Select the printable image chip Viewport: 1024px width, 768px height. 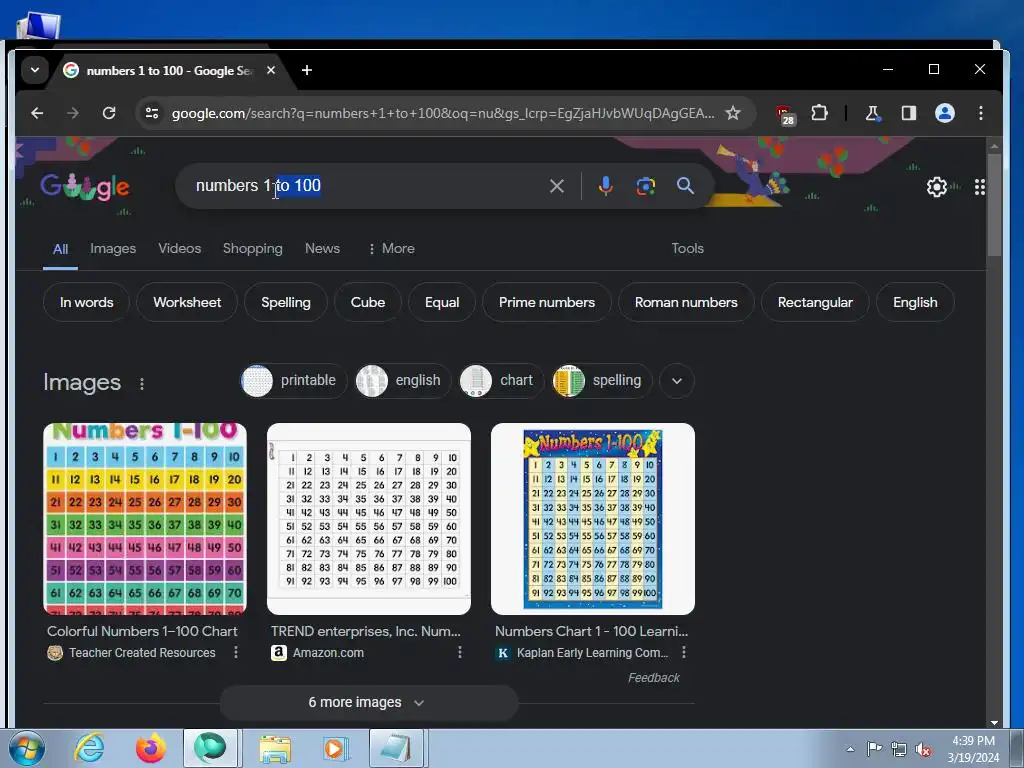[x=293, y=381]
